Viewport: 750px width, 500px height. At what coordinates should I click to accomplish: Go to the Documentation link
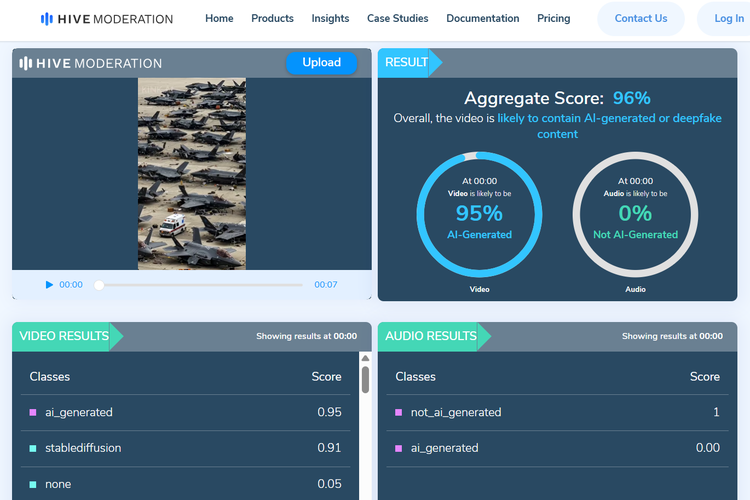482,18
